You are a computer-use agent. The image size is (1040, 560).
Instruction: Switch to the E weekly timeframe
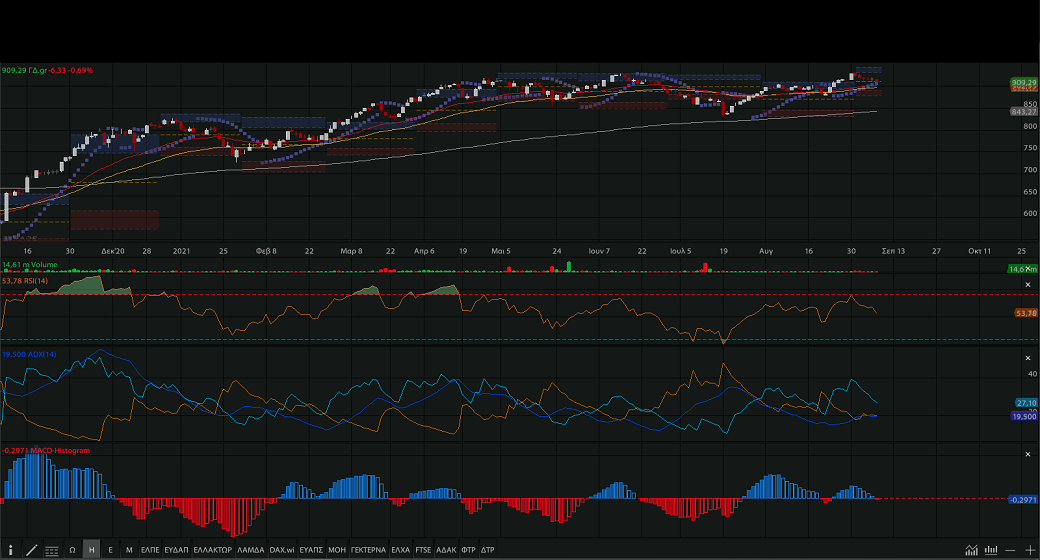point(110,550)
